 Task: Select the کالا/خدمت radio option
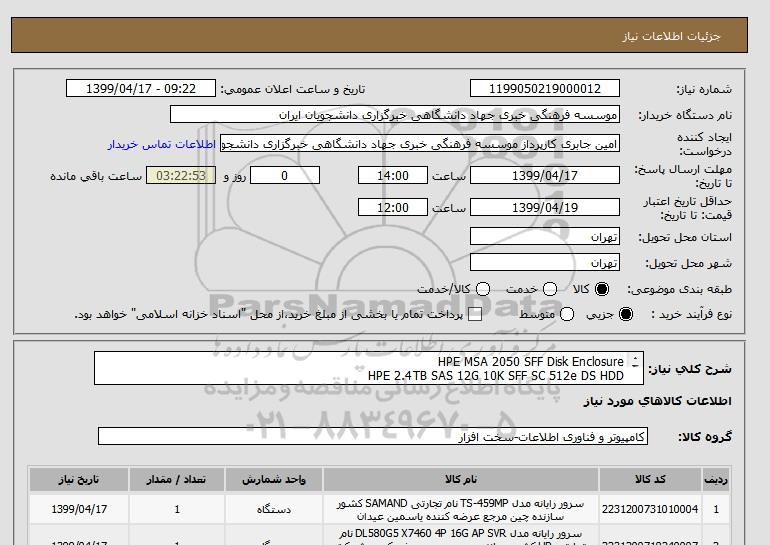click(x=483, y=289)
